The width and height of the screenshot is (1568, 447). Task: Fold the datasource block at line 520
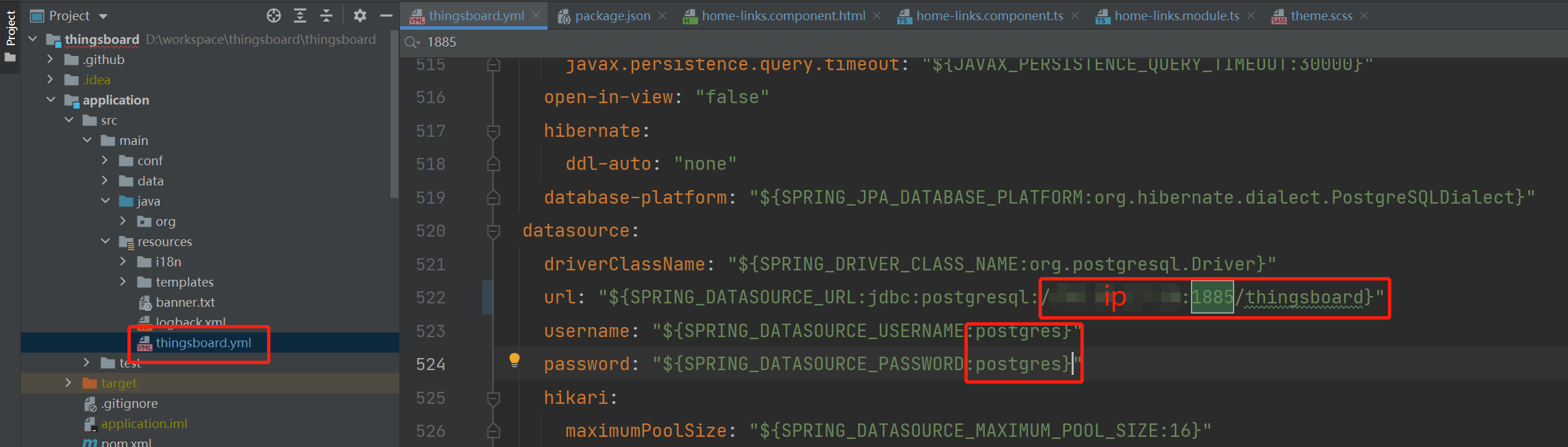494,231
